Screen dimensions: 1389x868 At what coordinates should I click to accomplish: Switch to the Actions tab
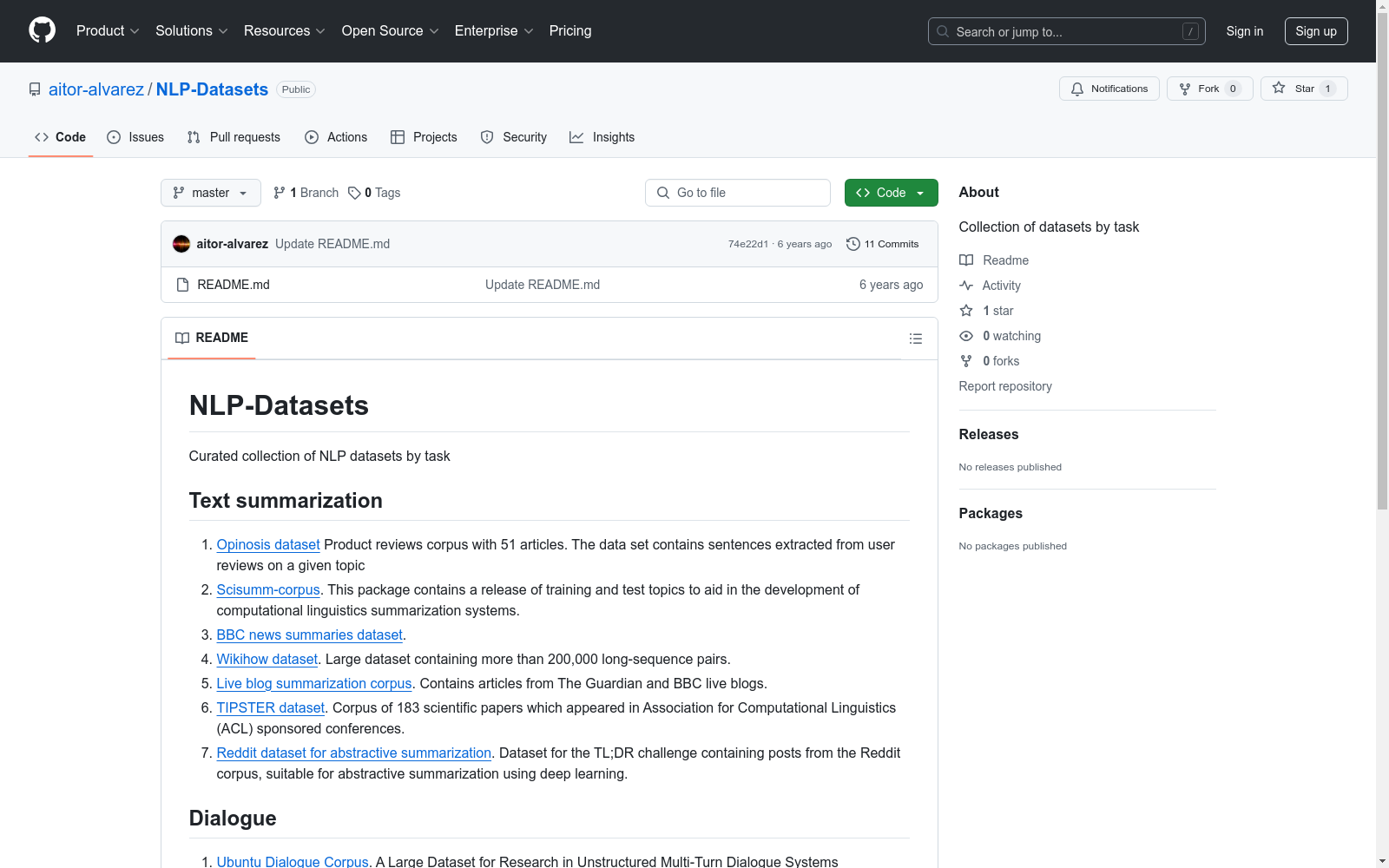[336, 137]
